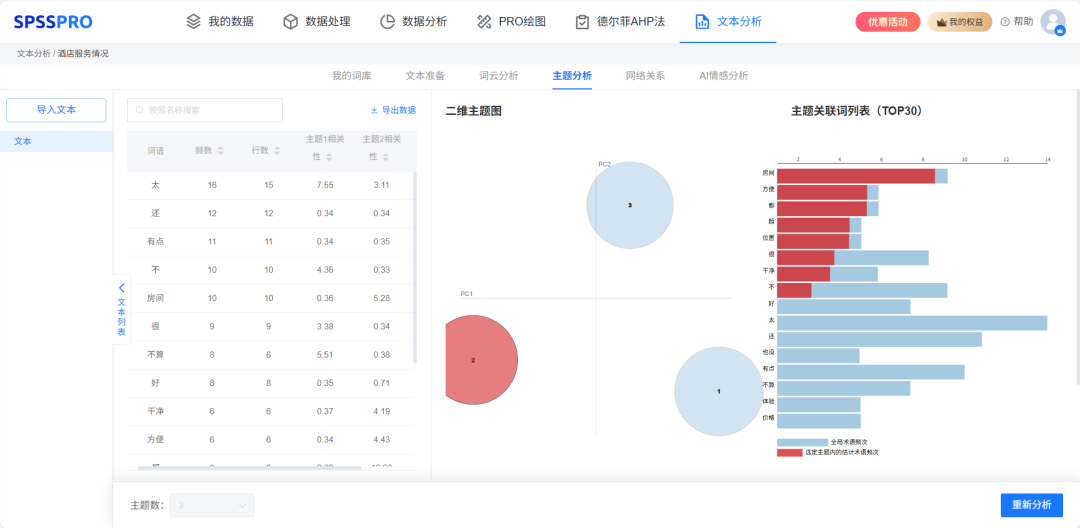This screenshot has width=1080, height=528.
Task: Click the 数据处理 cube icon
Action: [x=291, y=22]
